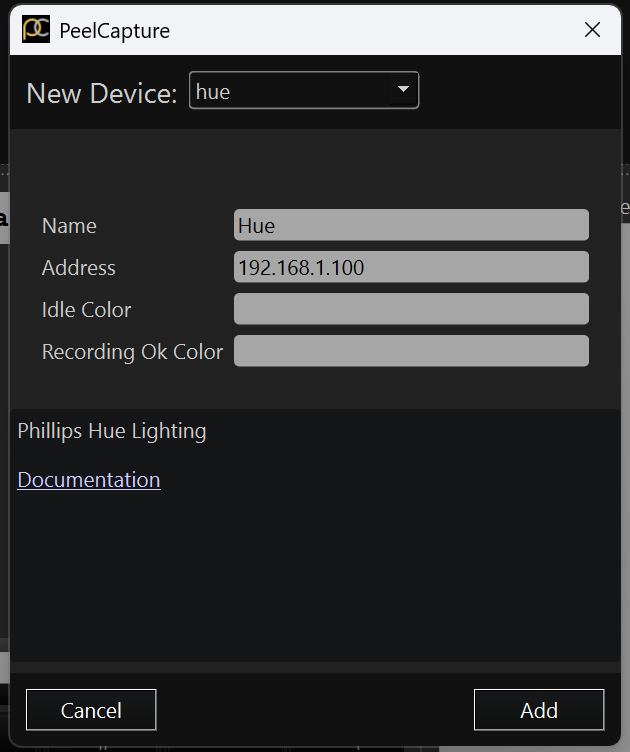Screen dimensions: 630x752
Task: Click the Name label text
Action: click(x=69, y=225)
